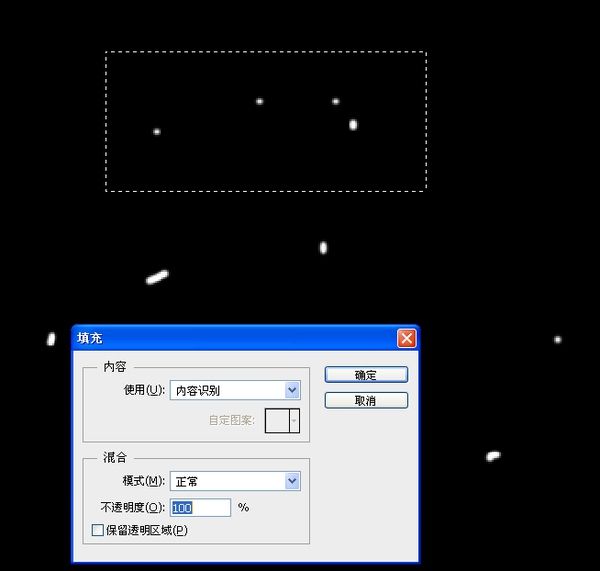Click the 自定图案 pattern preview swatch
Screen dimensions: 600x571
277,421
